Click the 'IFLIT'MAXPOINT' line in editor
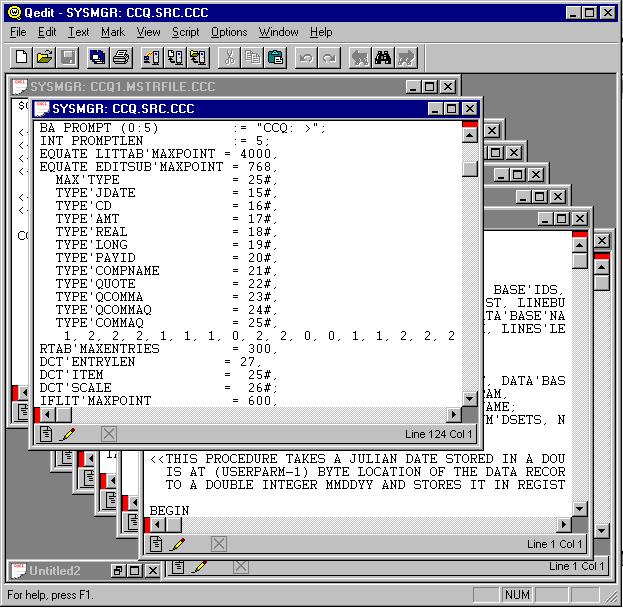Screen dimensions: 623x608 click(x=158, y=401)
